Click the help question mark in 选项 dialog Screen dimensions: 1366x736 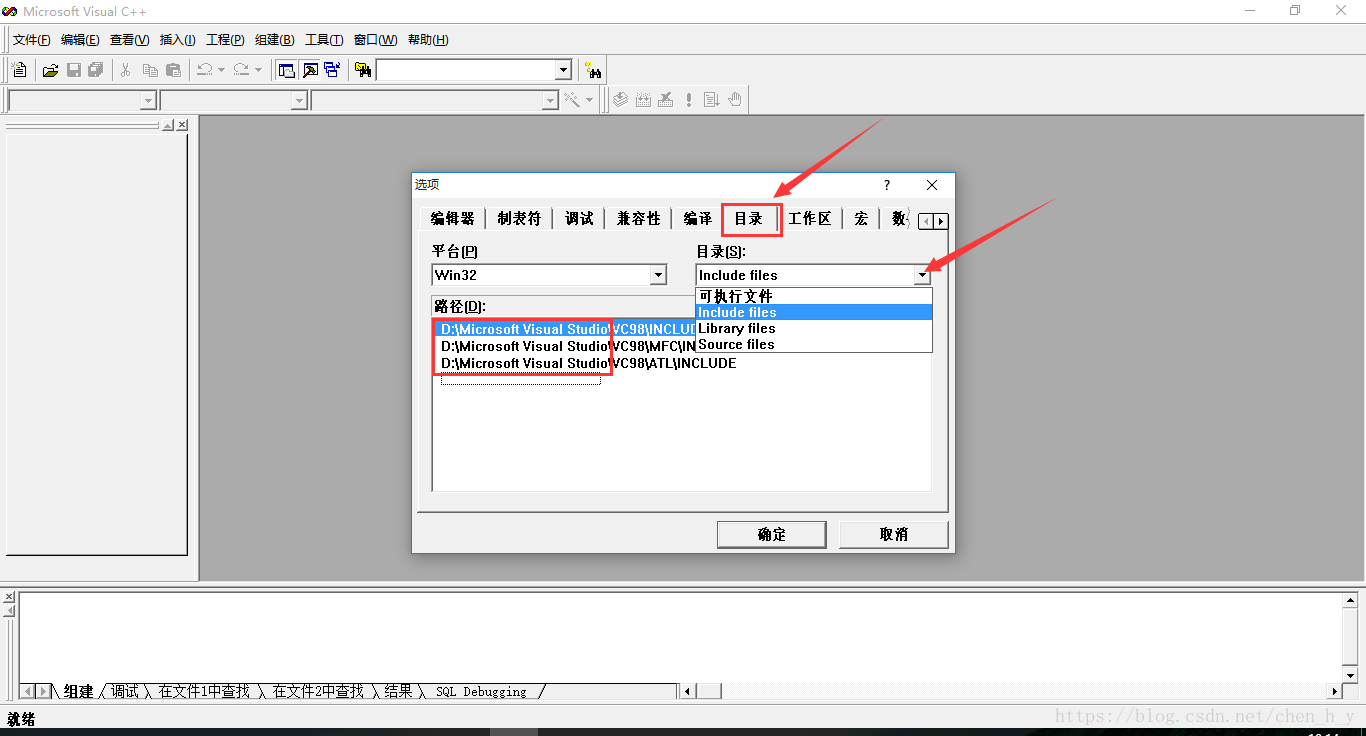(886, 185)
